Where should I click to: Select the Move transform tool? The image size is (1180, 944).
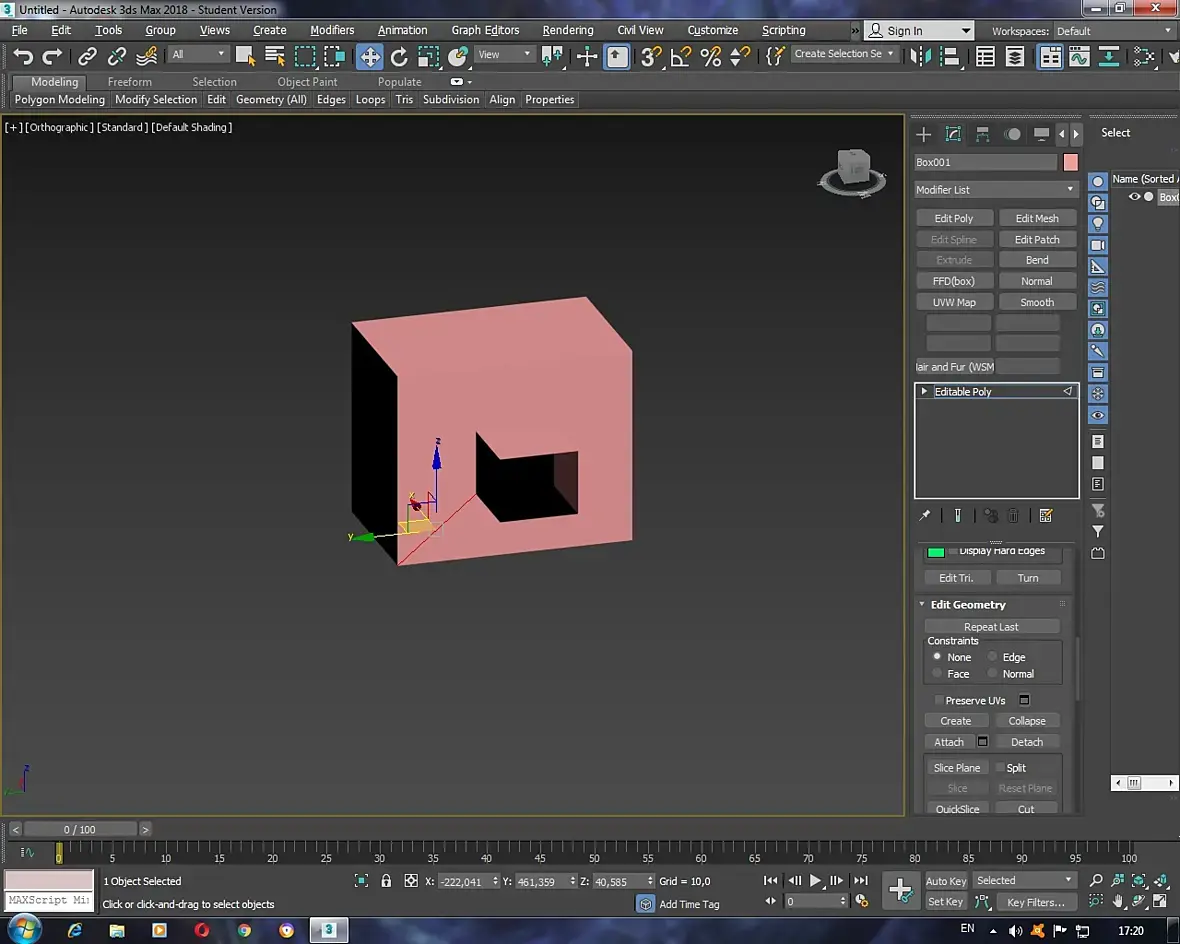click(x=370, y=56)
